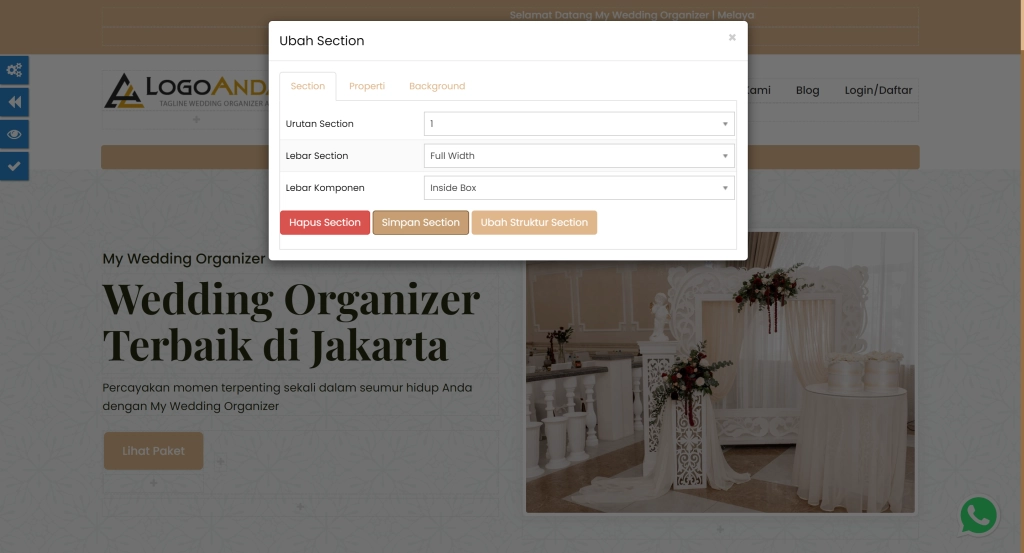This screenshot has width=1024, height=553.
Task: Click plus icon beside Lihat Paket button
Action: coord(220,462)
